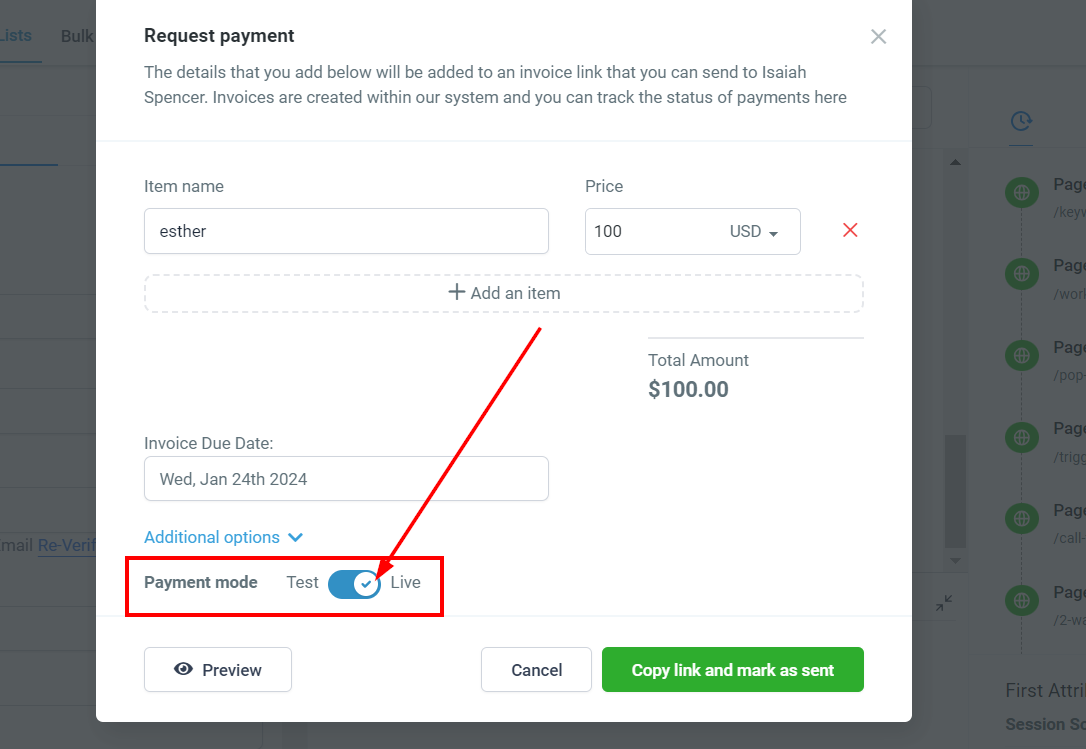This screenshot has height=749, width=1086.
Task: Click the chevron next to Additional options
Action: point(296,537)
